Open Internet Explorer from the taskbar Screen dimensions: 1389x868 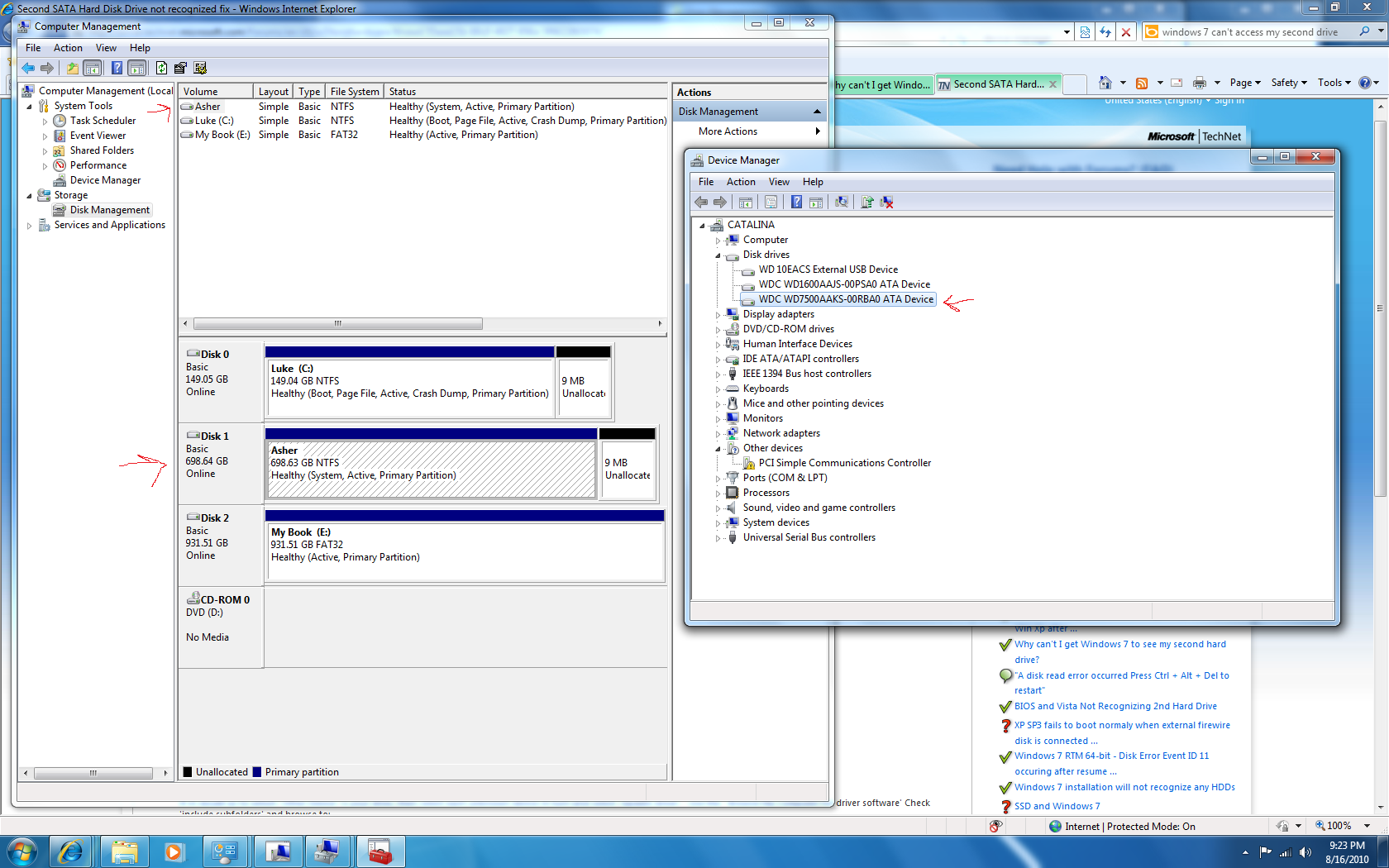tap(71, 851)
